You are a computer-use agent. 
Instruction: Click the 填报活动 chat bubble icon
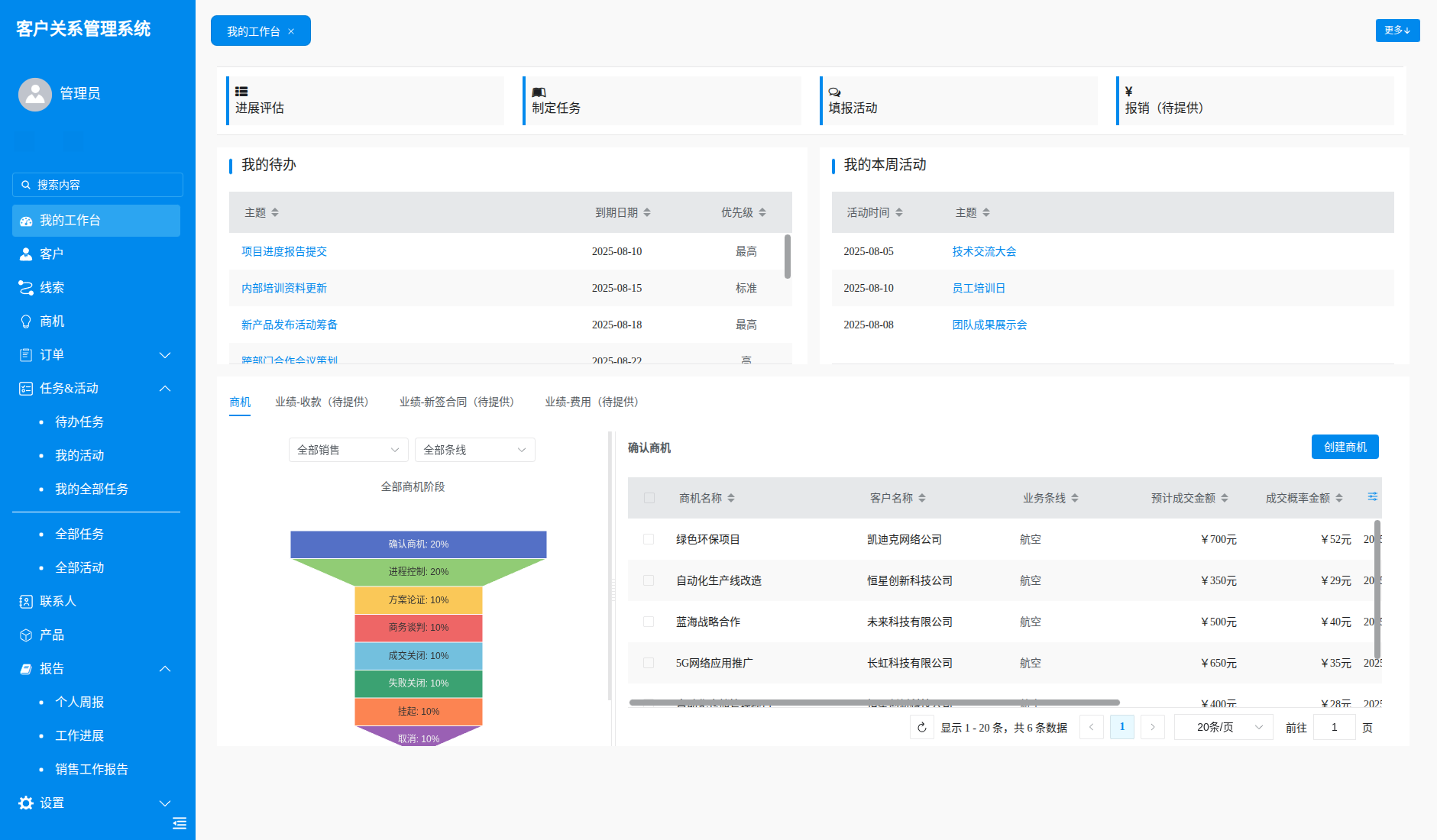[835, 92]
